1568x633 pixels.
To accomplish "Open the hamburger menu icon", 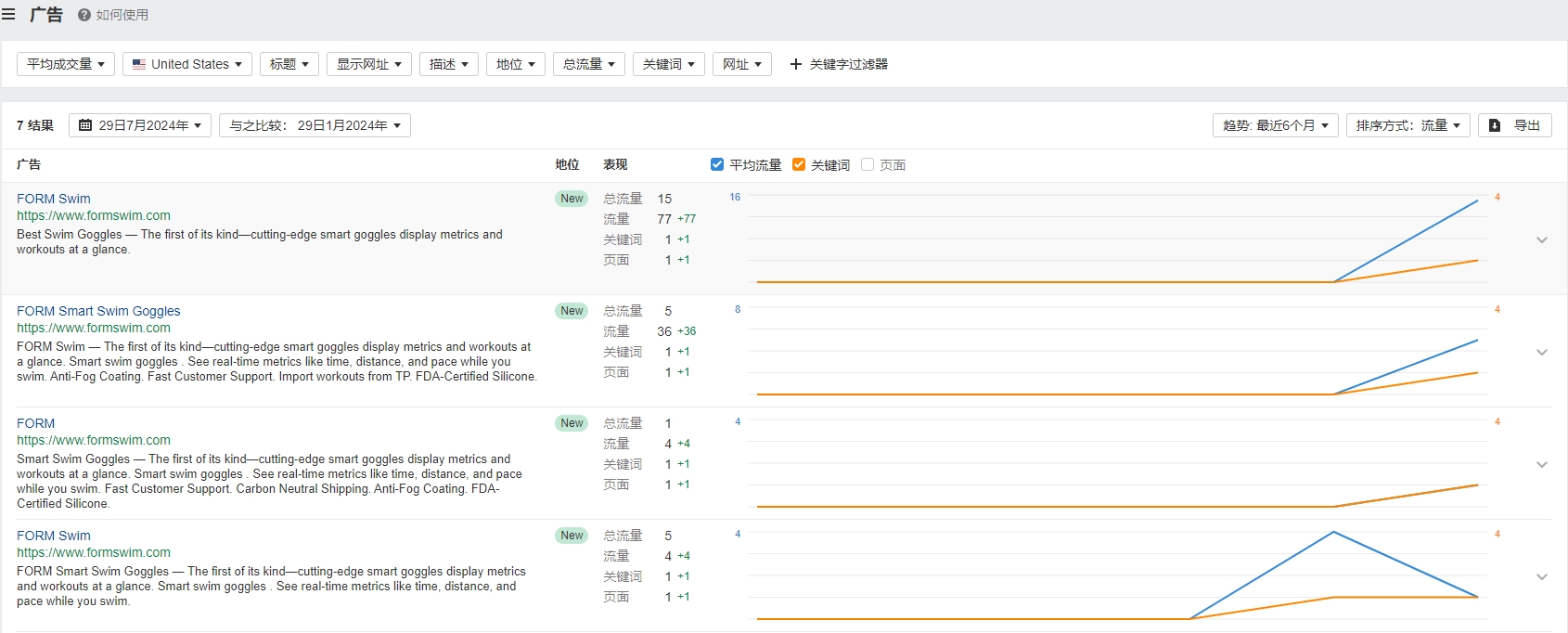I will point(8,15).
